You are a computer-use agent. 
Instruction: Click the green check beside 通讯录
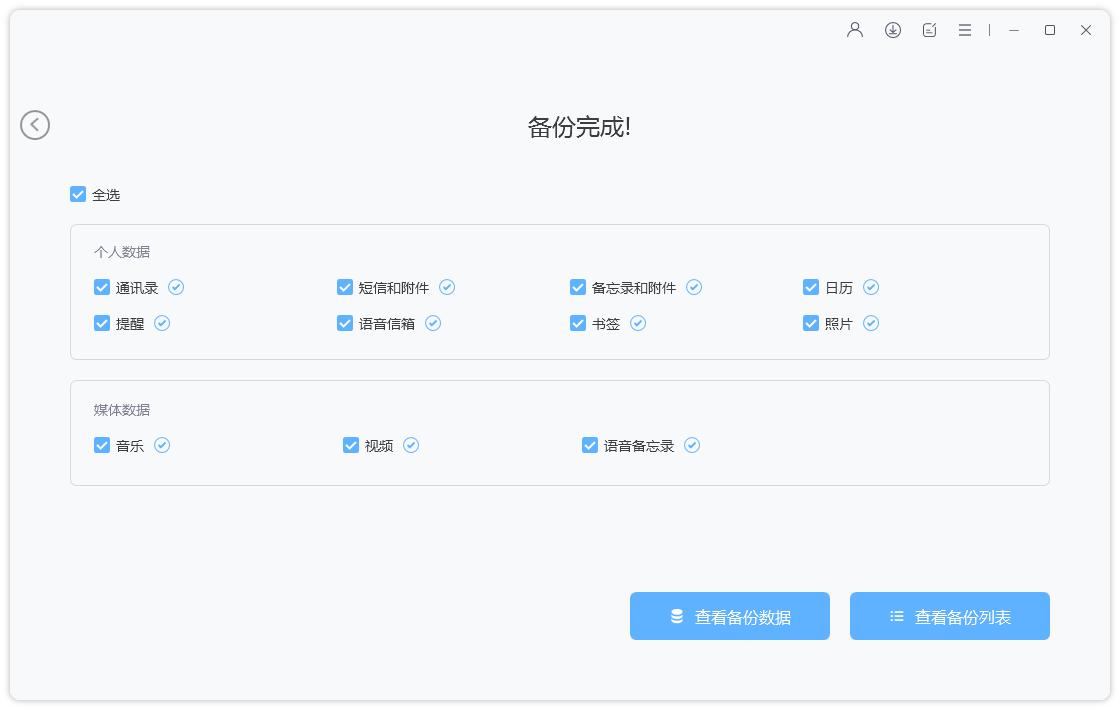pos(176,287)
